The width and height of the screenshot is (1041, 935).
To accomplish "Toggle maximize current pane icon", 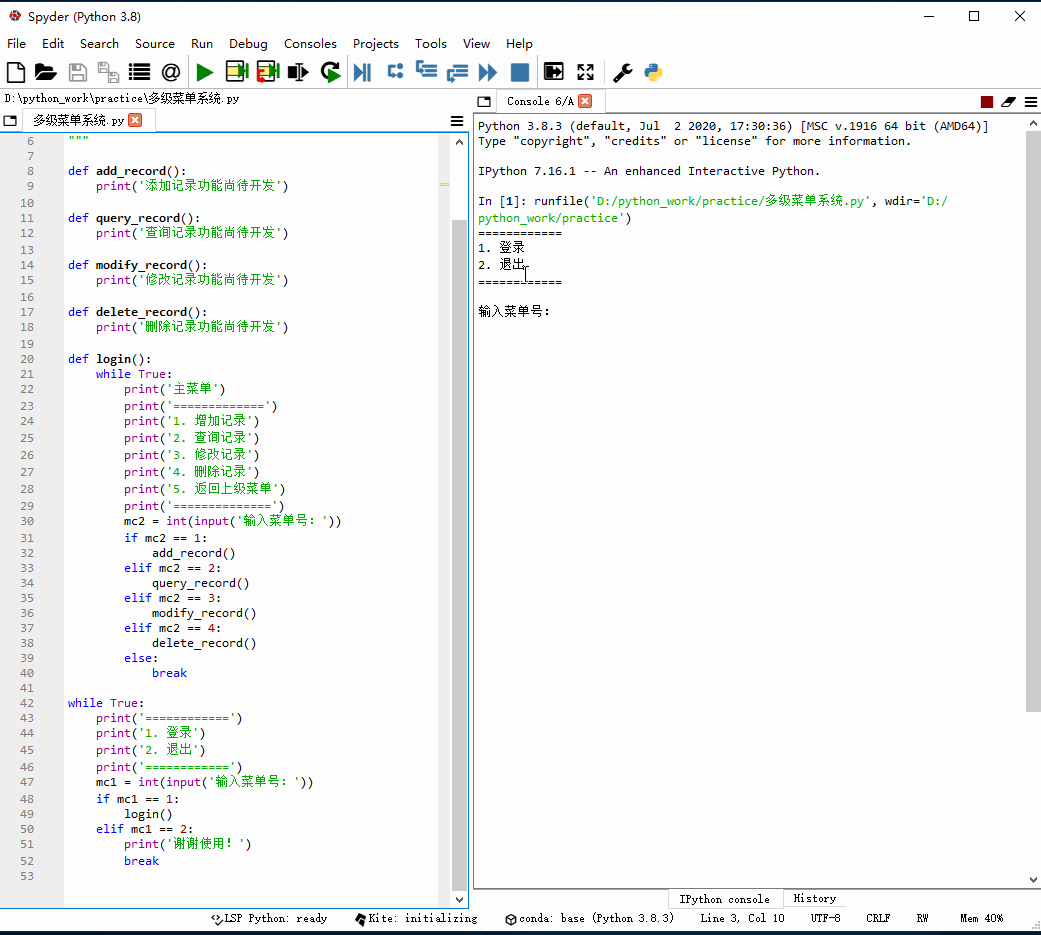I will (x=553, y=72).
